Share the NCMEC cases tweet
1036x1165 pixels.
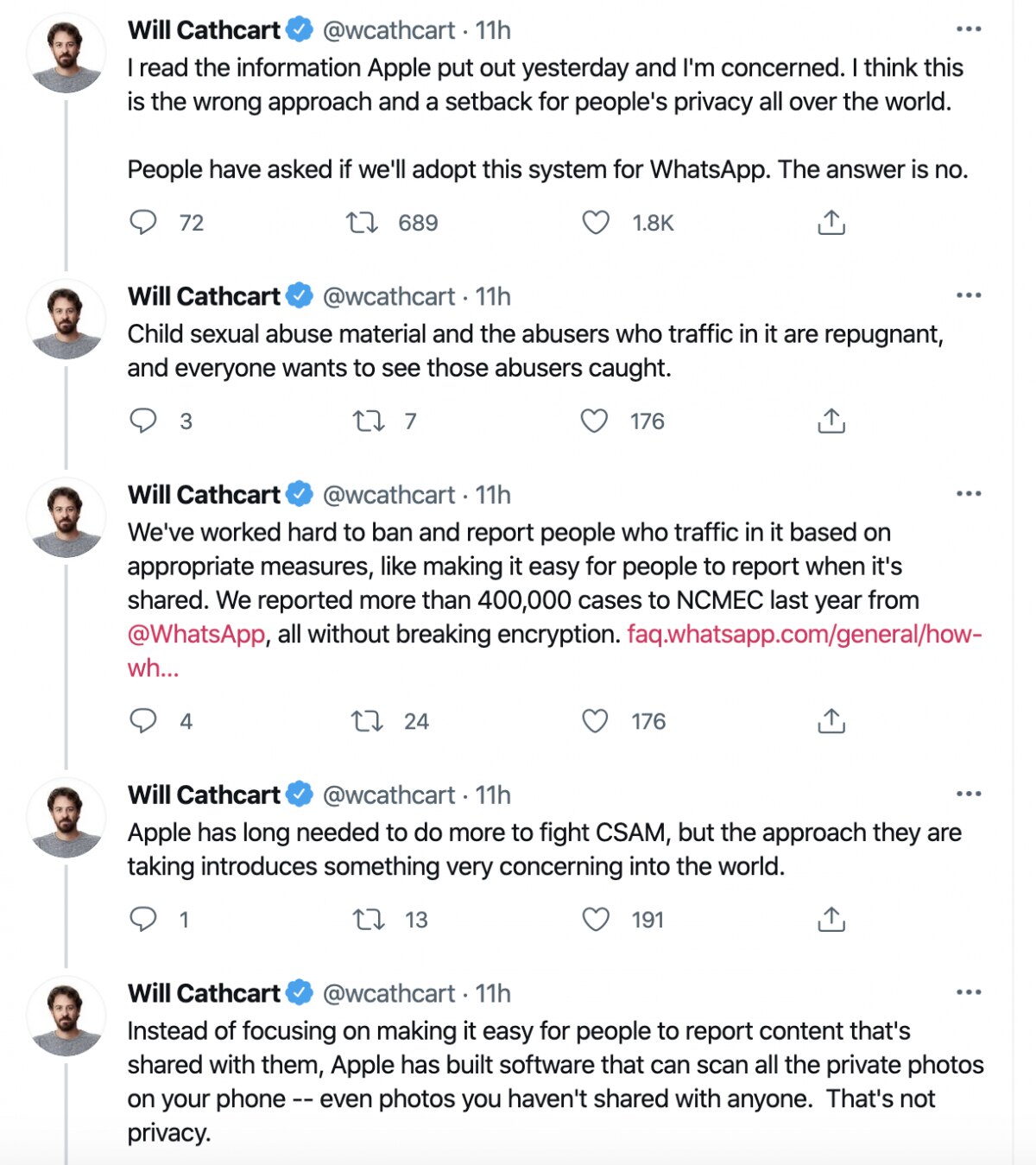point(831,721)
